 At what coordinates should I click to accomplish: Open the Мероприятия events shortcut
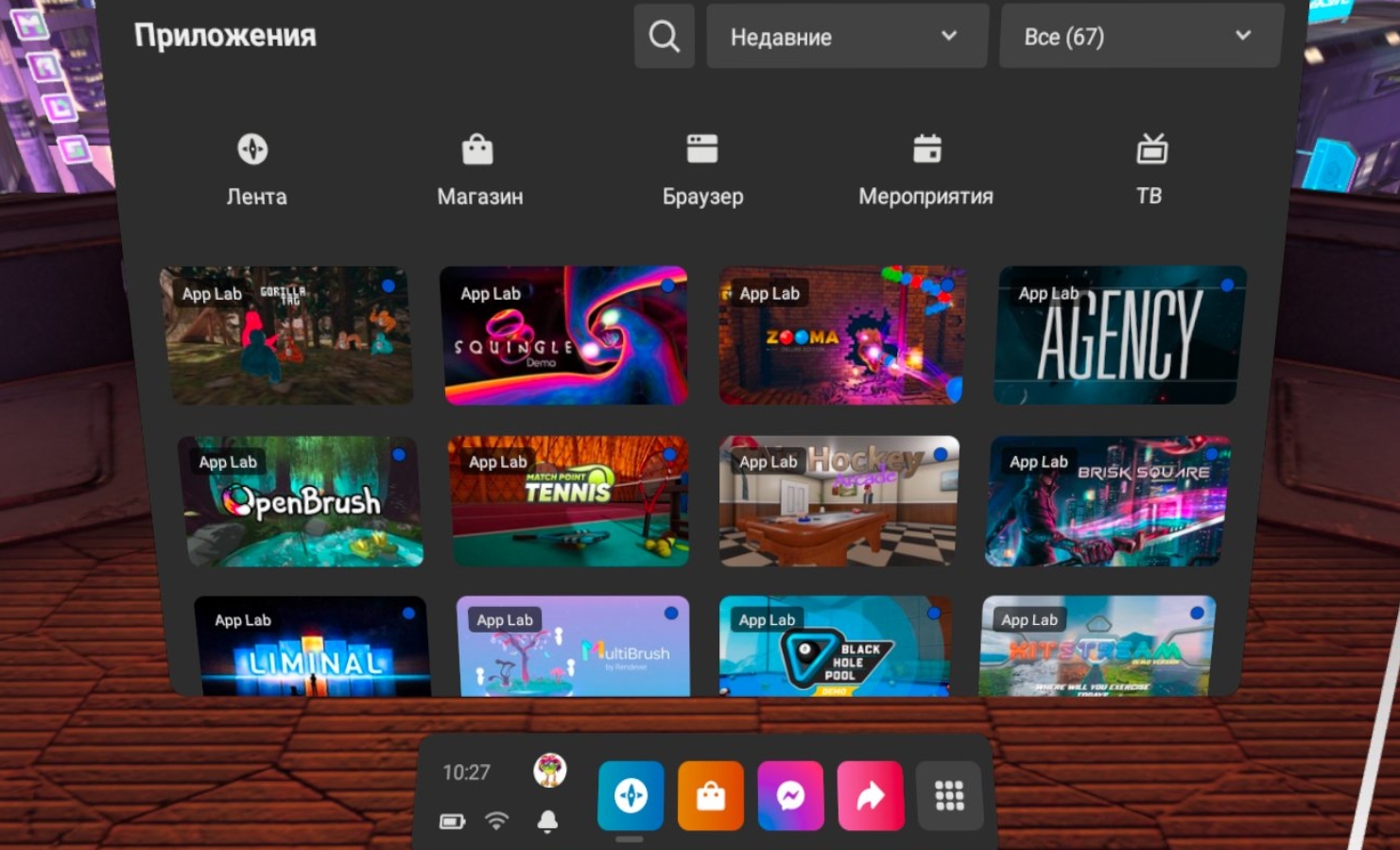click(926, 170)
